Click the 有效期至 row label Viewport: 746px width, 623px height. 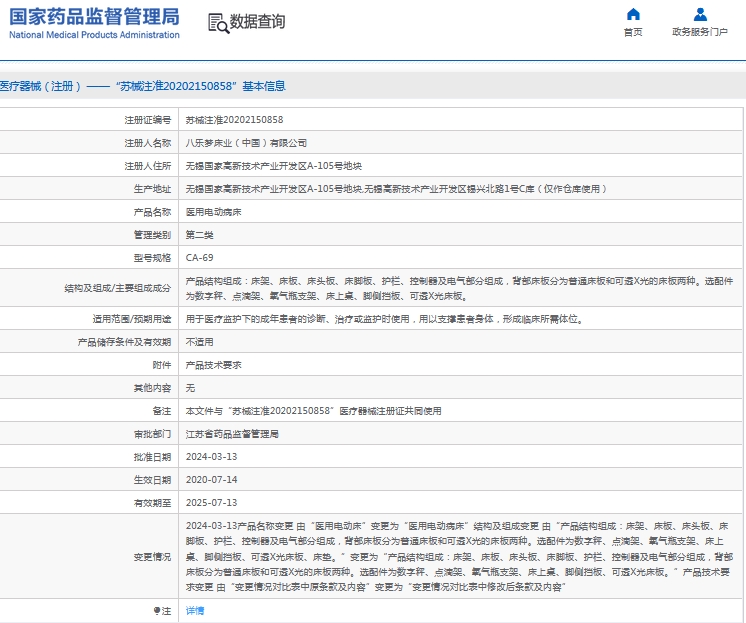(x=152, y=503)
